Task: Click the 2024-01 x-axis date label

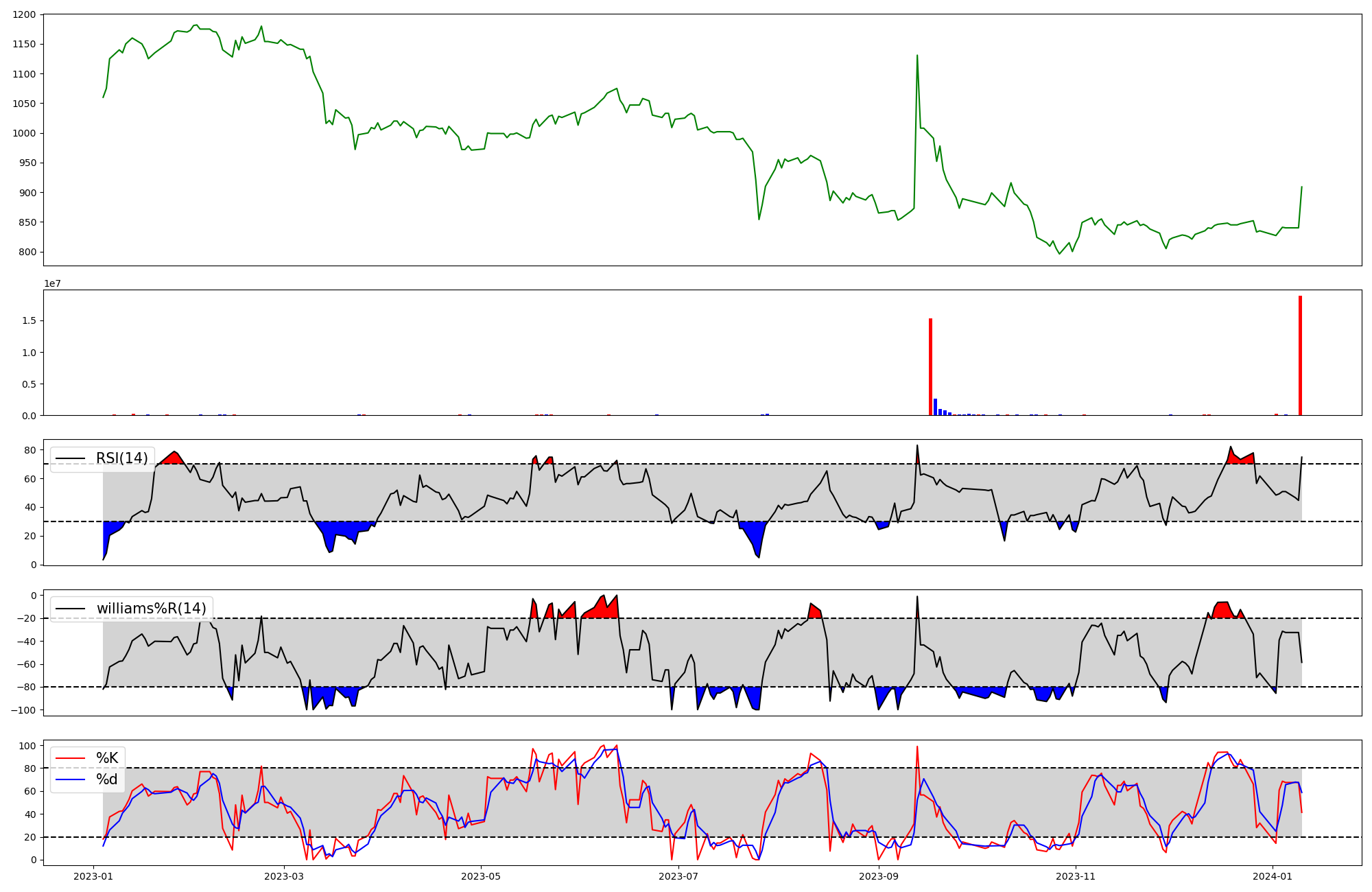Action: click(x=1273, y=876)
